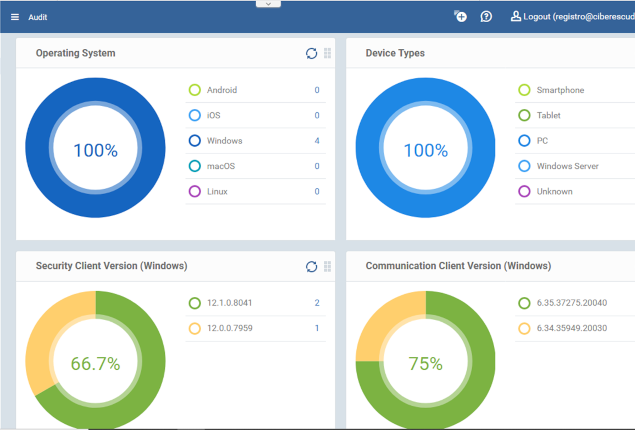Toggle the Windows Server legend circle
635x430 pixels.
coord(524,166)
